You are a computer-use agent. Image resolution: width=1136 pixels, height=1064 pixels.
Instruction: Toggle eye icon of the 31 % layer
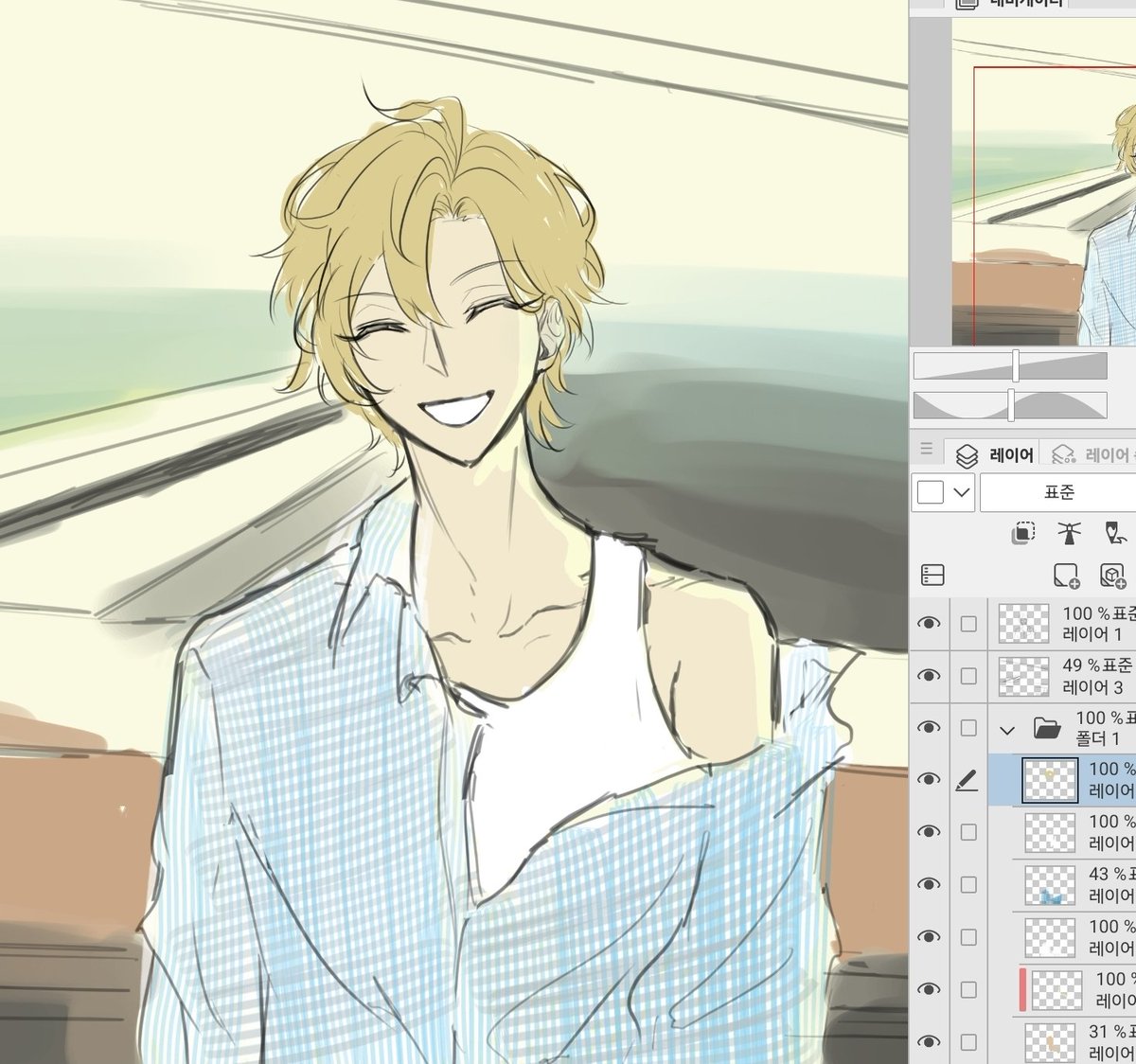930,1041
